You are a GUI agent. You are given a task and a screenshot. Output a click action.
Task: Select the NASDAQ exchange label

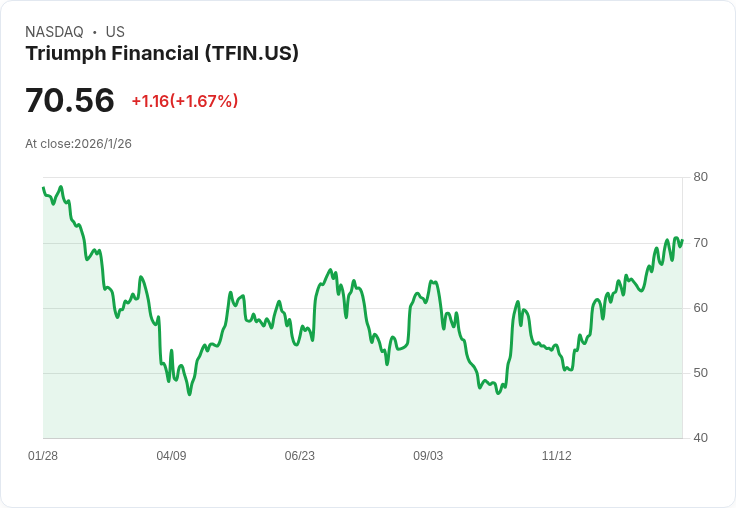point(54,32)
